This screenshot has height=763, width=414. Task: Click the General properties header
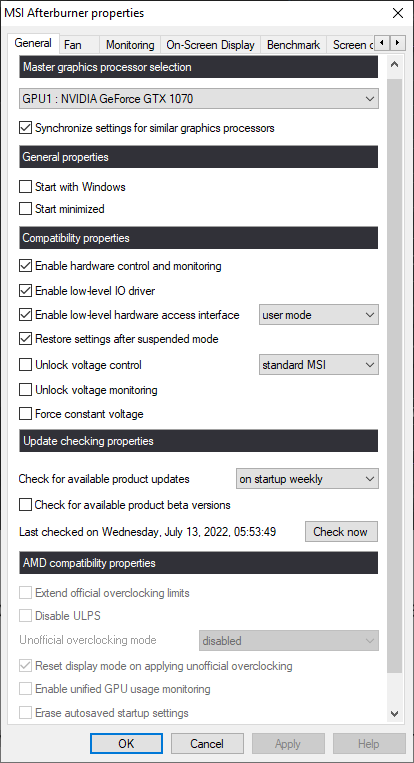pyautogui.click(x=199, y=157)
